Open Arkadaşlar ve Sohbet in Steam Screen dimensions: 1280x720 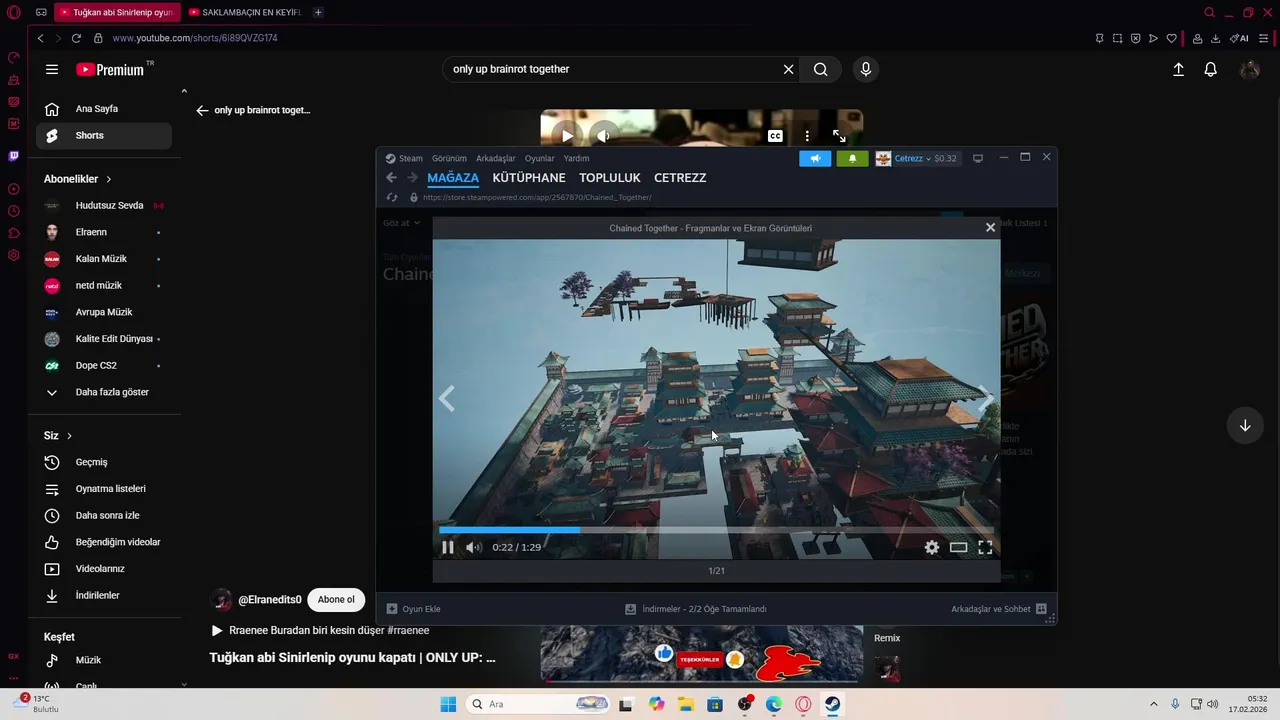(998, 608)
